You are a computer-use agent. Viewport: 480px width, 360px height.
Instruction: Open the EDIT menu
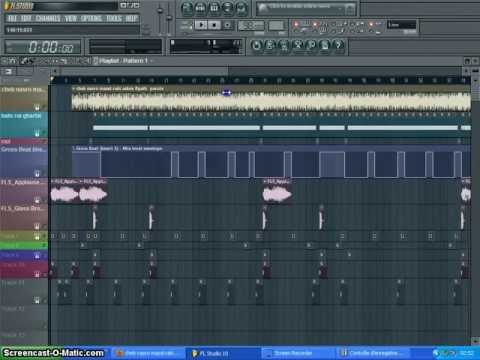[x=26, y=18]
